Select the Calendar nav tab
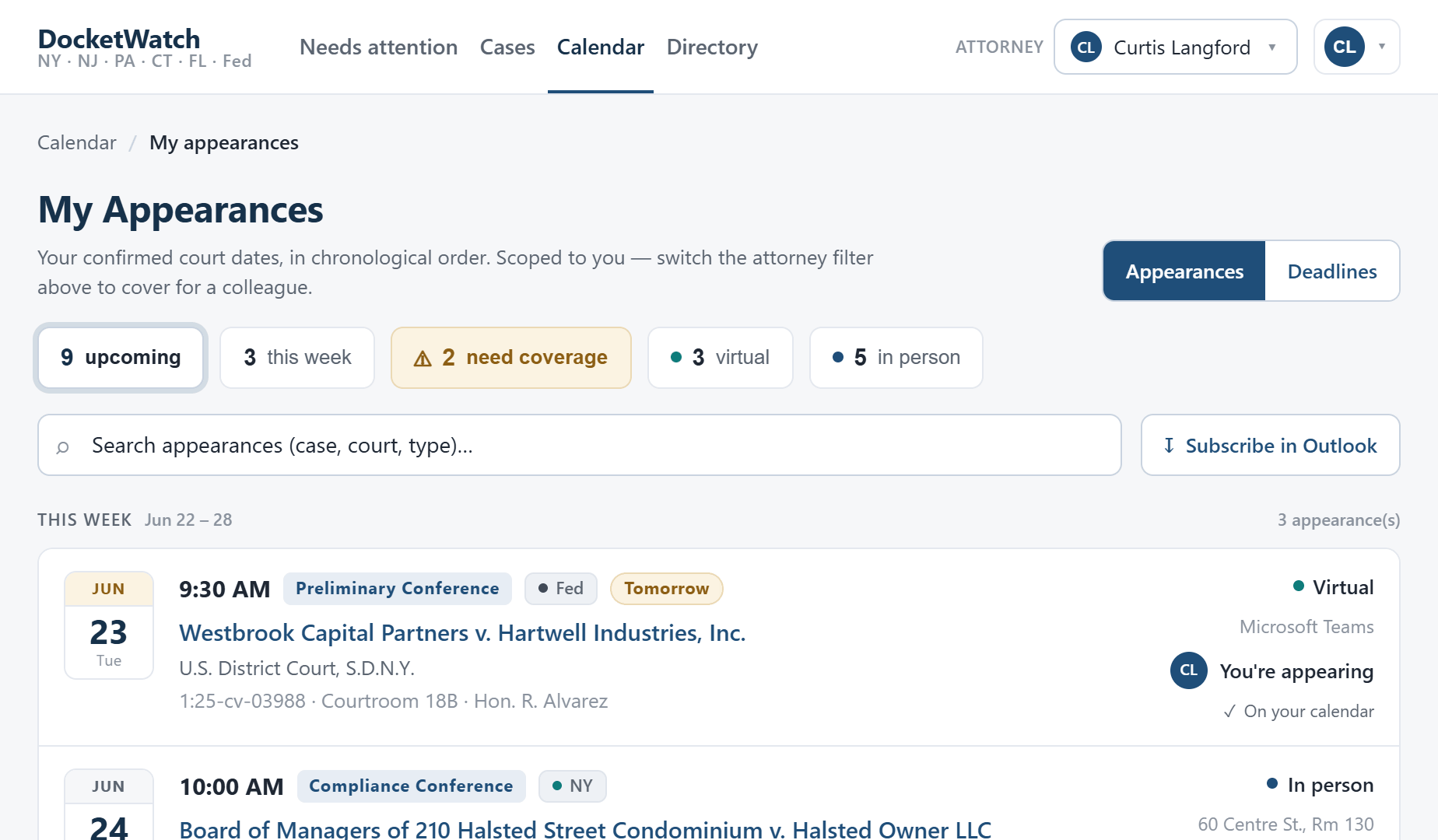The image size is (1438, 840). 601,47
